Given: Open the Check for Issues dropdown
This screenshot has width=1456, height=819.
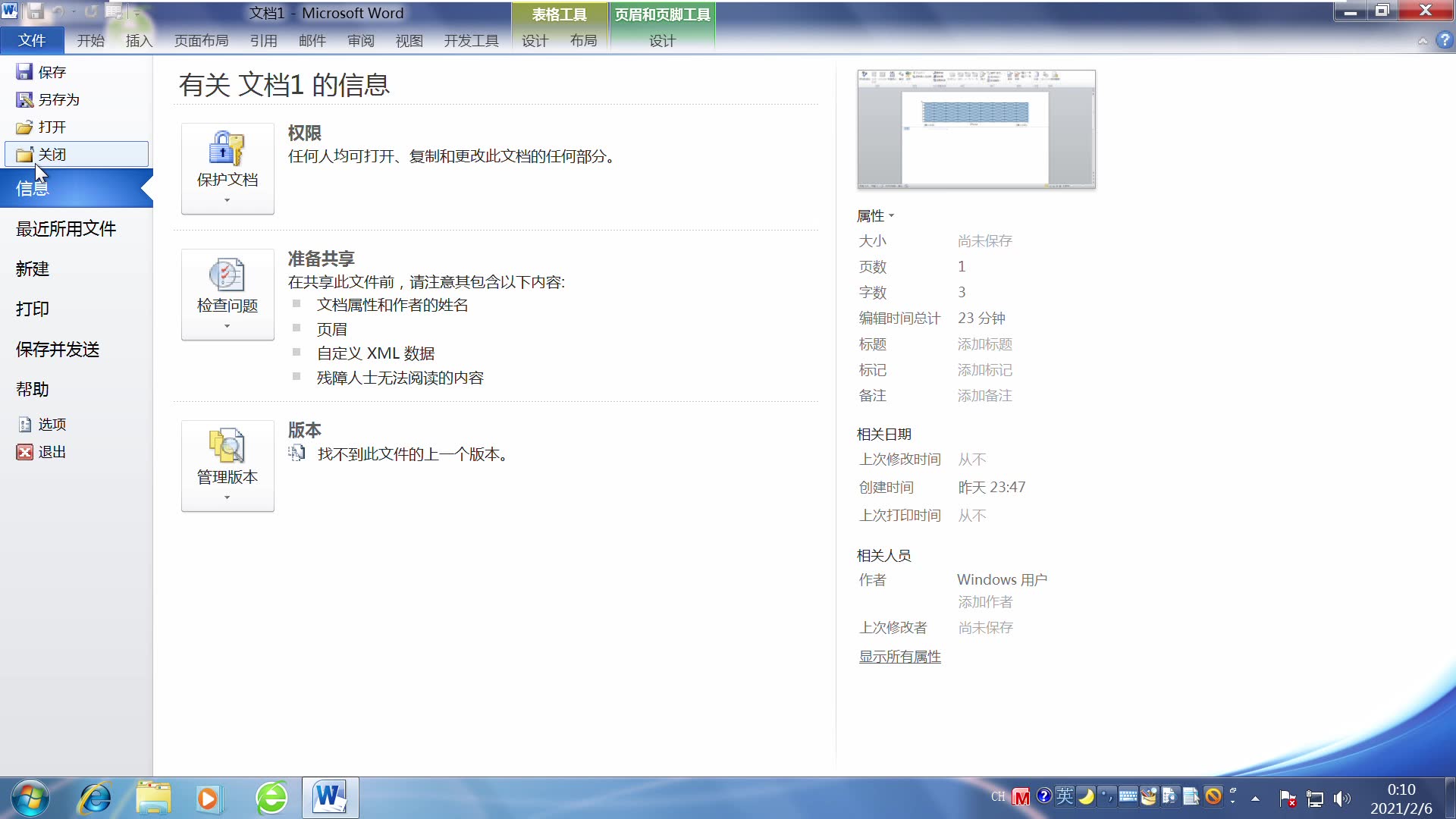Looking at the screenshot, I should tap(227, 294).
